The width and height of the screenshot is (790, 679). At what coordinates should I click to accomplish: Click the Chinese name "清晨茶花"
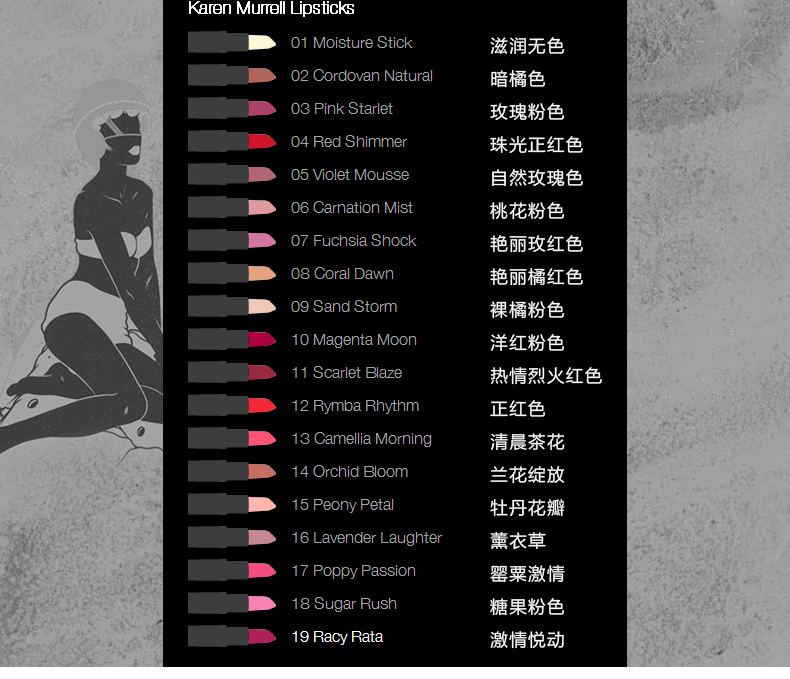coord(527,442)
